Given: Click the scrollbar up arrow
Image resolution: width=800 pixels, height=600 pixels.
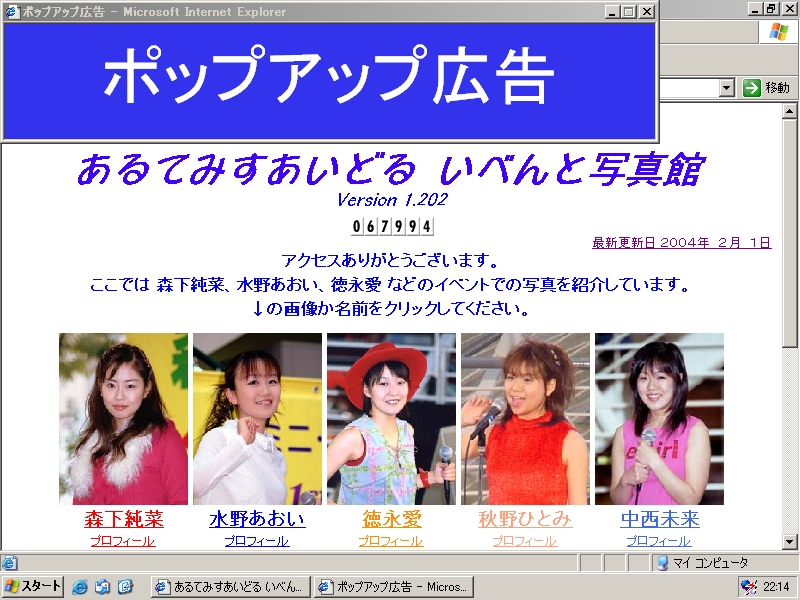Looking at the screenshot, I should 789,111.
